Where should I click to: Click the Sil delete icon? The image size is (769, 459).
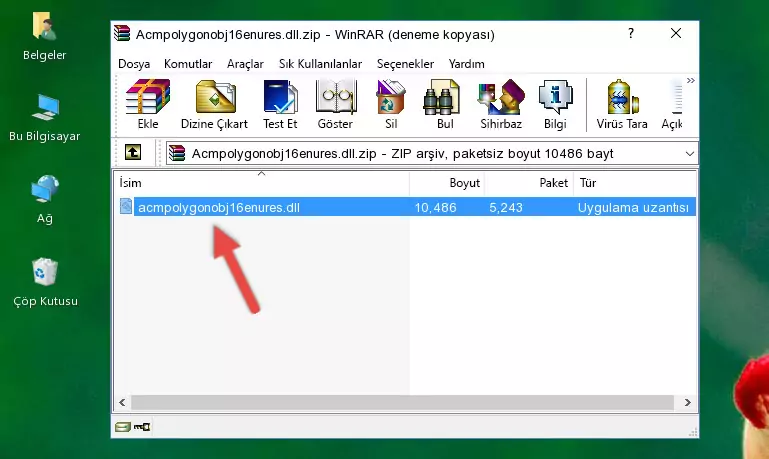(391, 104)
